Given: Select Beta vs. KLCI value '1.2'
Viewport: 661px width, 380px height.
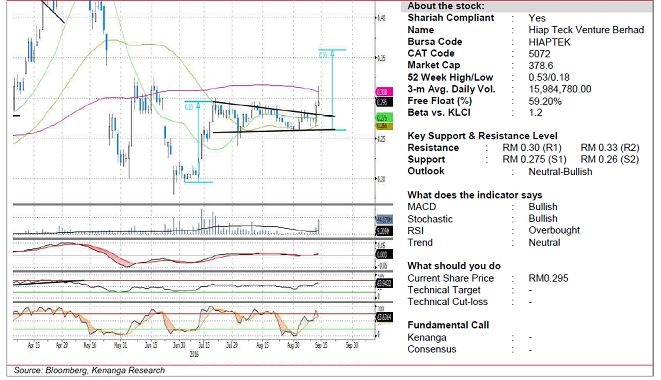Looking at the screenshot, I should 535,113.
